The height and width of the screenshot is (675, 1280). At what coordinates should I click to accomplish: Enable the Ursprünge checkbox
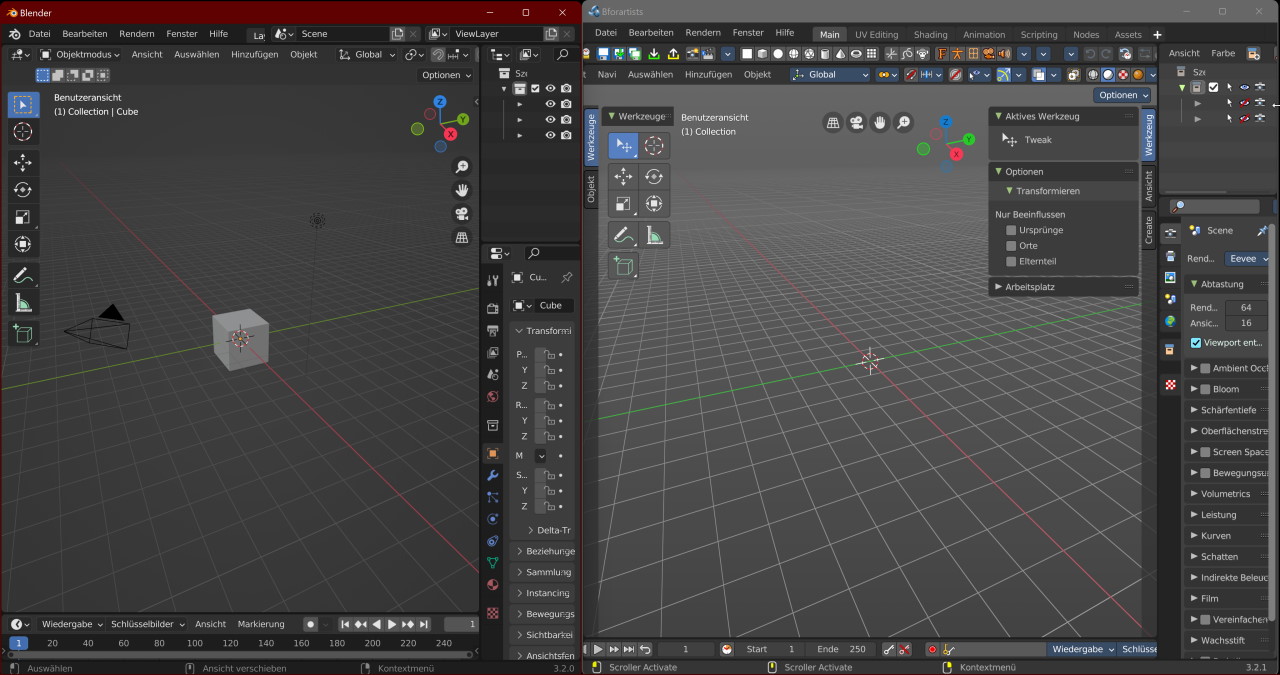[x=1011, y=230]
